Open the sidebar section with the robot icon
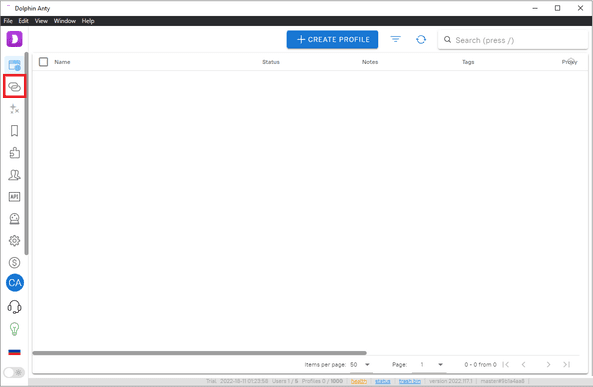This screenshot has width=593, height=387. [14, 219]
